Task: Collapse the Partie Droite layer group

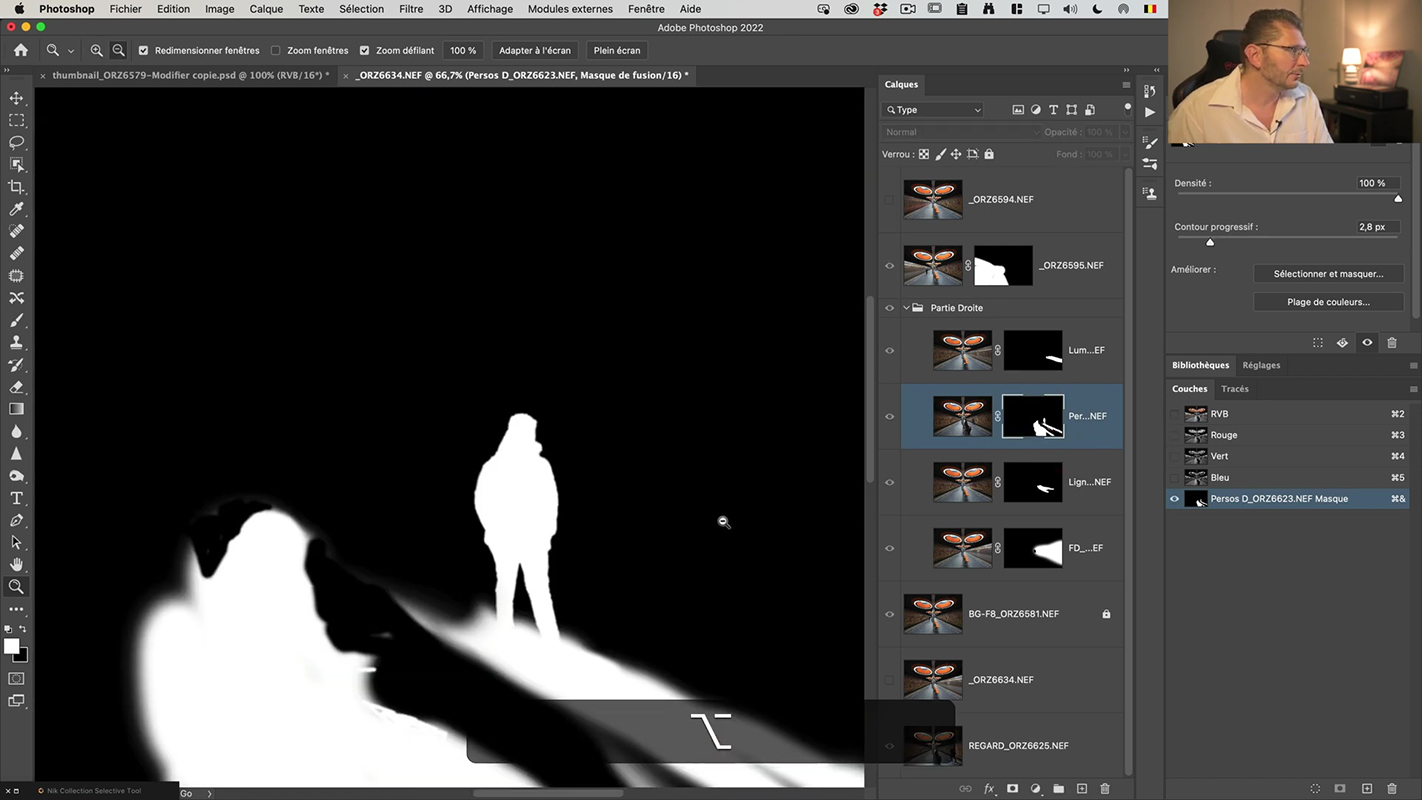Action: tap(906, 308)
